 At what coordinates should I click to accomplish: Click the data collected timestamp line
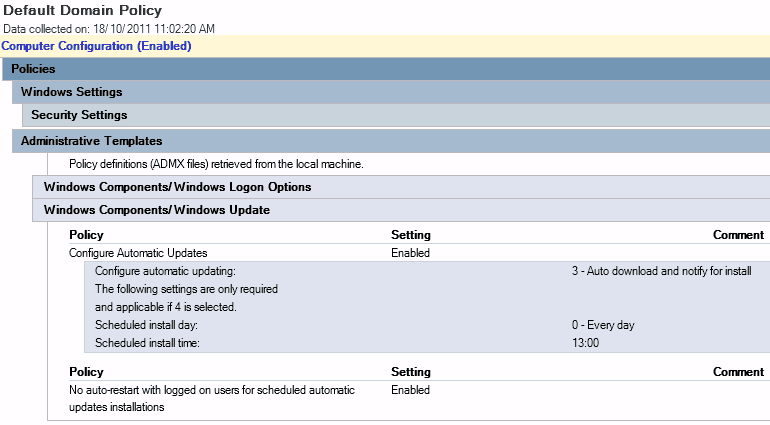pyautogui.click(x=108, y=29)
